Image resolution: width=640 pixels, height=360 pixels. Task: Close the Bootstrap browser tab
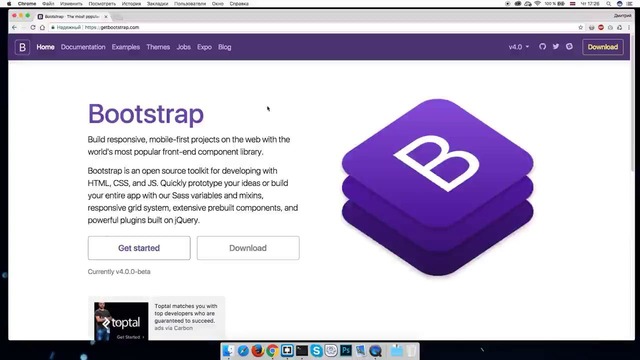coord(106,17)
